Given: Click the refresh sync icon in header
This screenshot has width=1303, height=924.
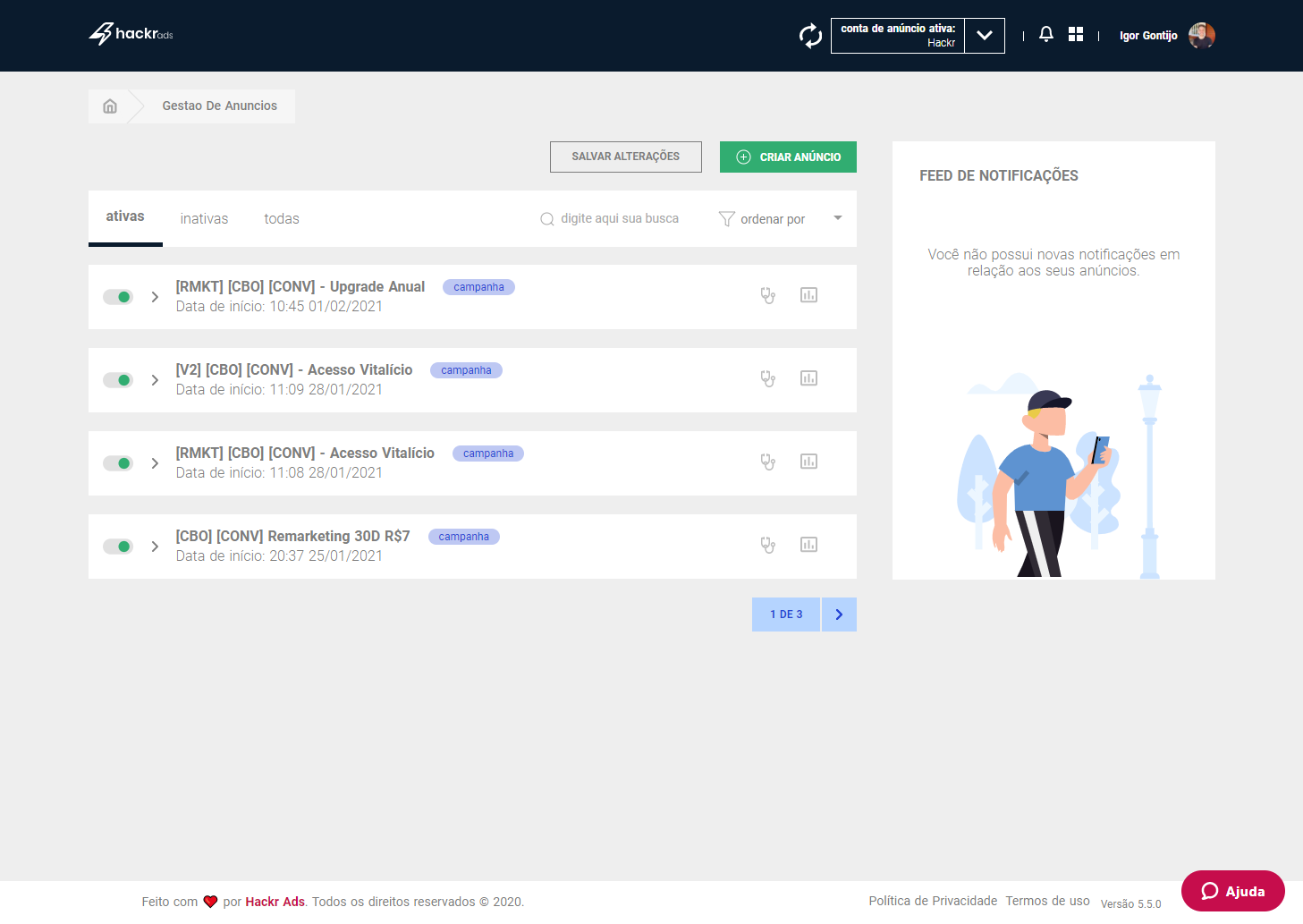Looking at the screenshot, I should click(810, 36).
